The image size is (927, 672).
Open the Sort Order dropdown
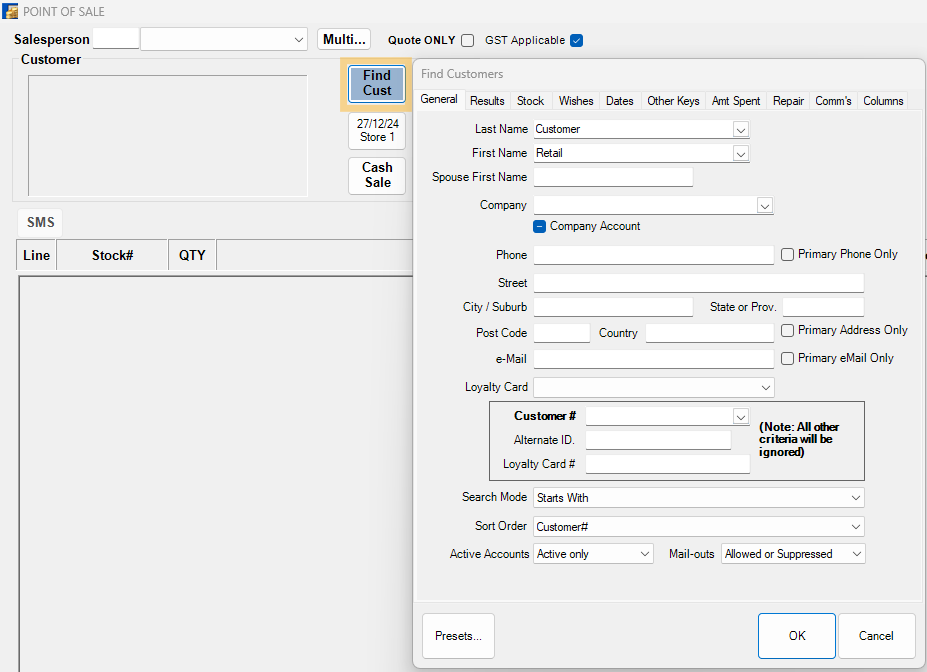855,526
